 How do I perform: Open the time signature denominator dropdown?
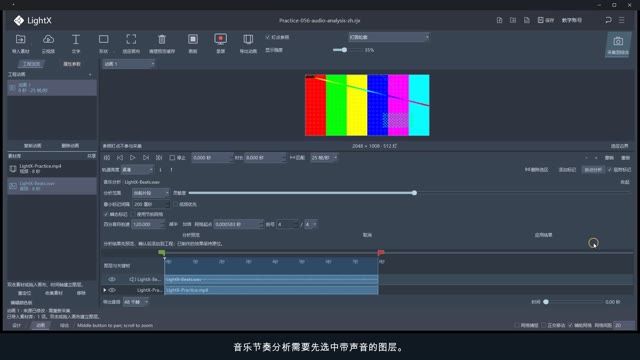pos(311,224)
